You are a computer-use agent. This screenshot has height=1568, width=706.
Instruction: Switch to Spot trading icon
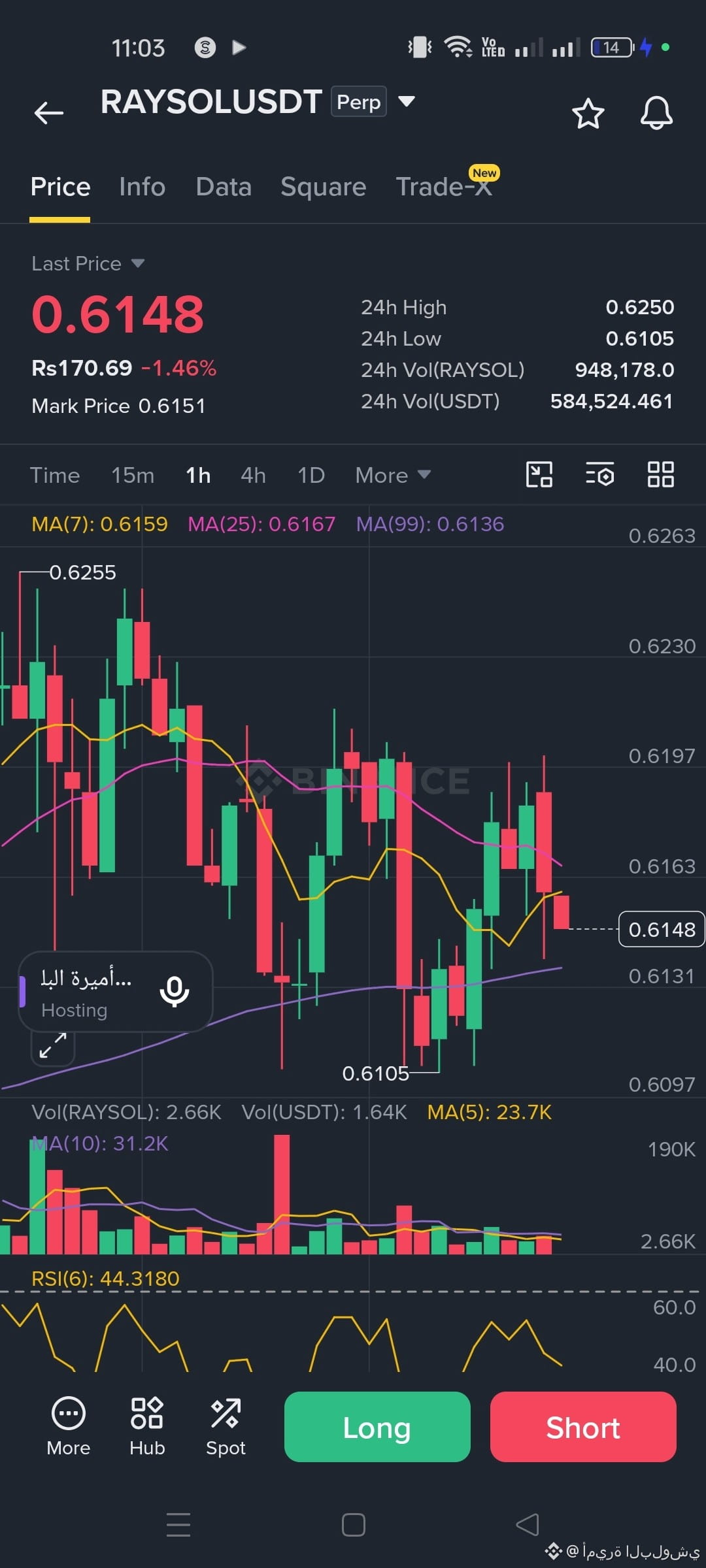pyautogui.click(x=226, y=1427)
